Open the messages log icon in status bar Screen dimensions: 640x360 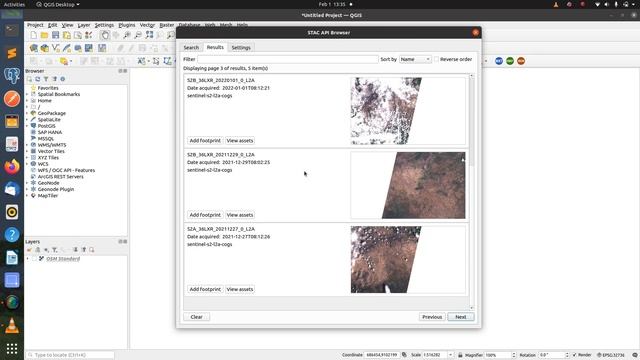[635, 355]
